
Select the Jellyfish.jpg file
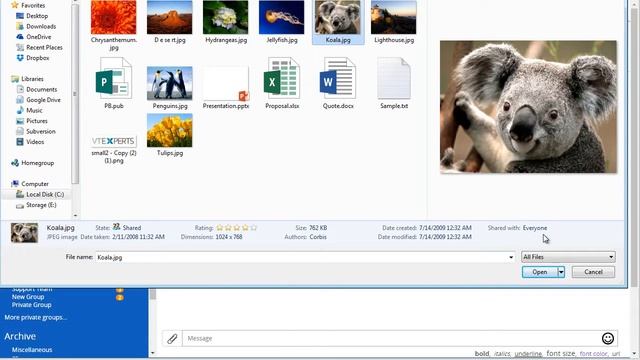282,22
